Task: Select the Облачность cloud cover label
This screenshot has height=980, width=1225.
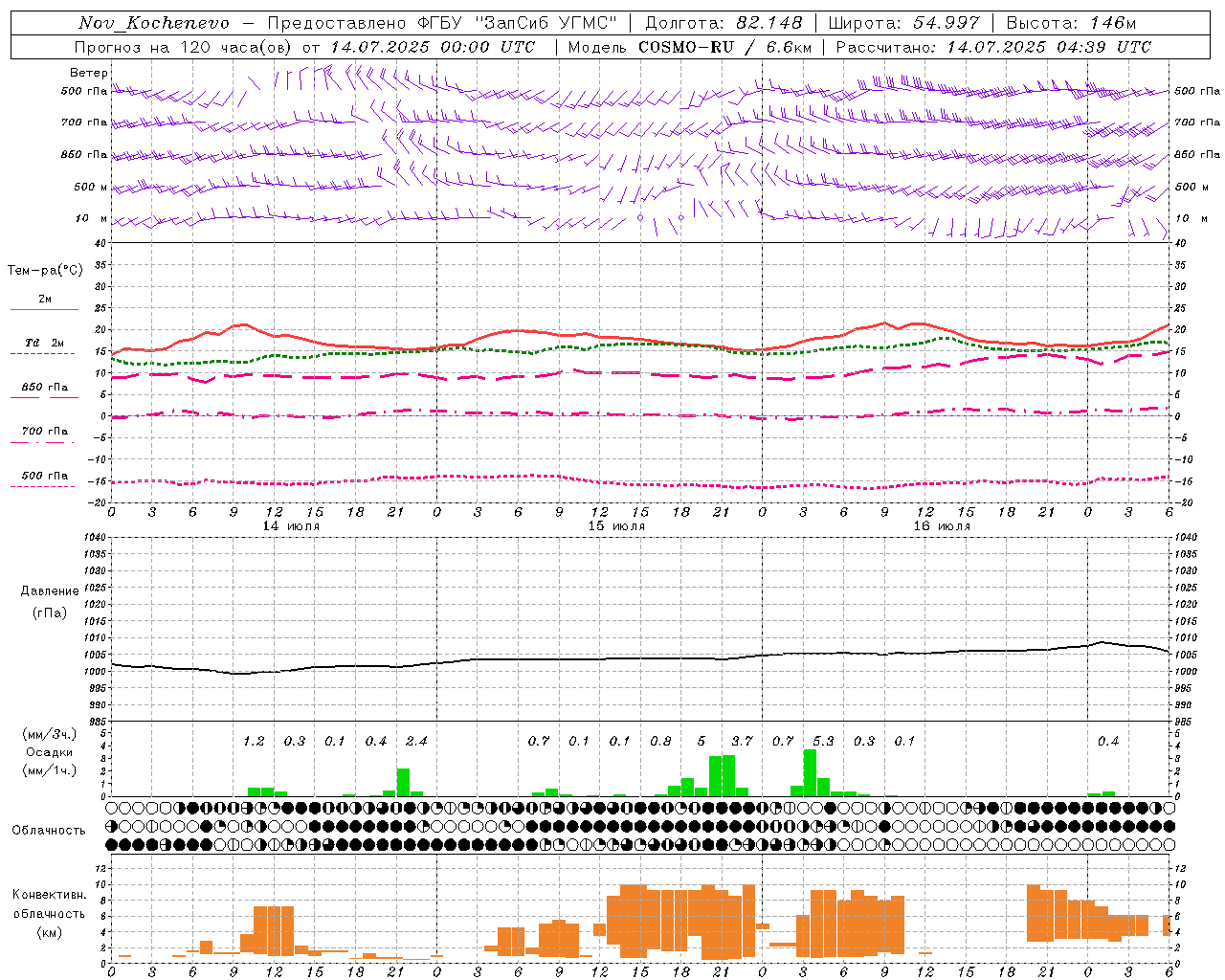Action: pos(49,831)
